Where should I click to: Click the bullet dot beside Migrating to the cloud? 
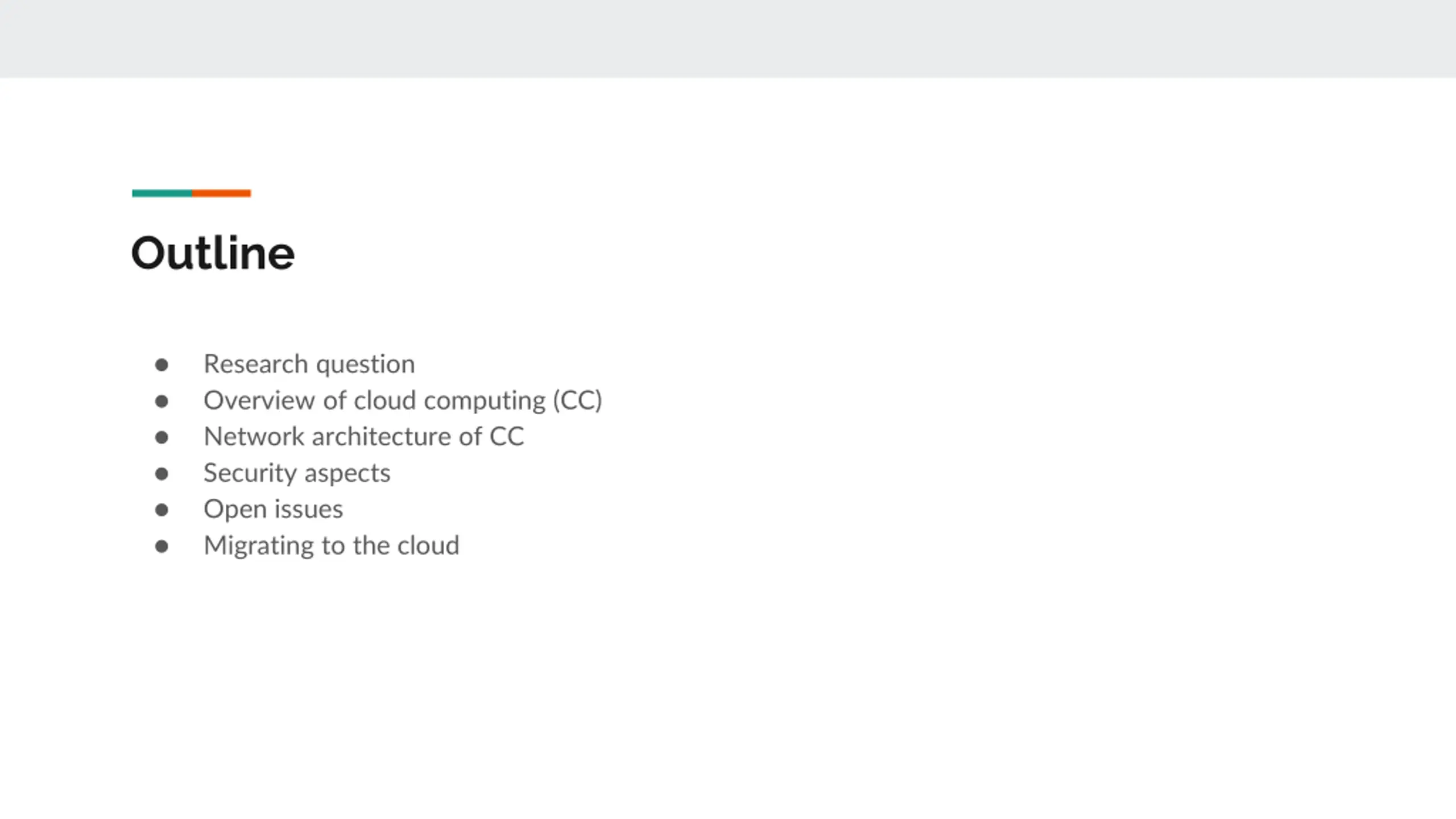coord(162,546)
